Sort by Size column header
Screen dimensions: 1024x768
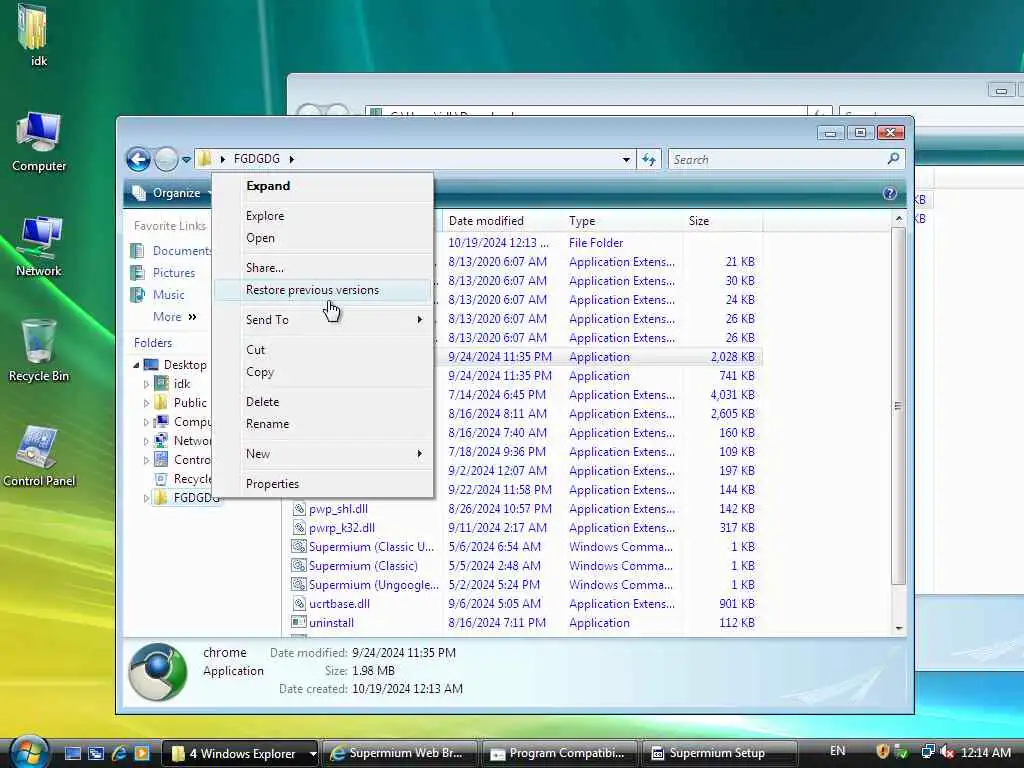click(x=723, y=221)
